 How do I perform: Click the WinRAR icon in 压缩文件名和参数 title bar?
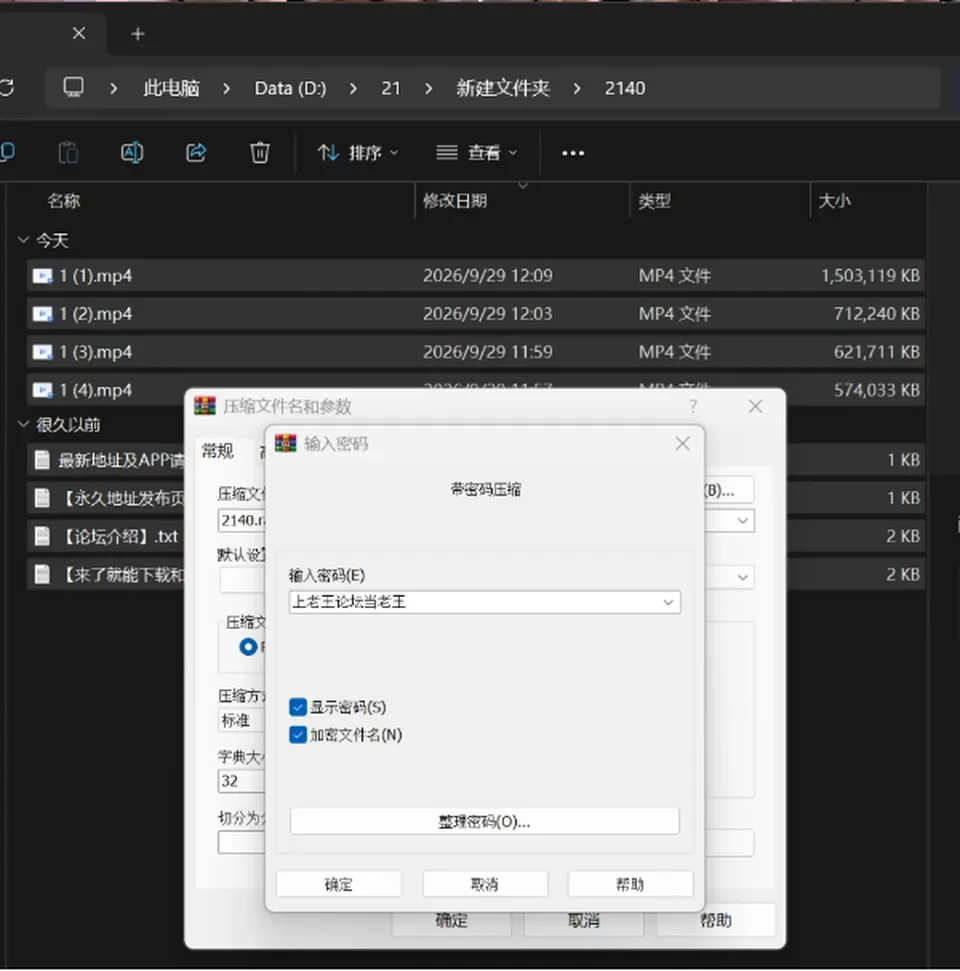[x=205, y=406]
